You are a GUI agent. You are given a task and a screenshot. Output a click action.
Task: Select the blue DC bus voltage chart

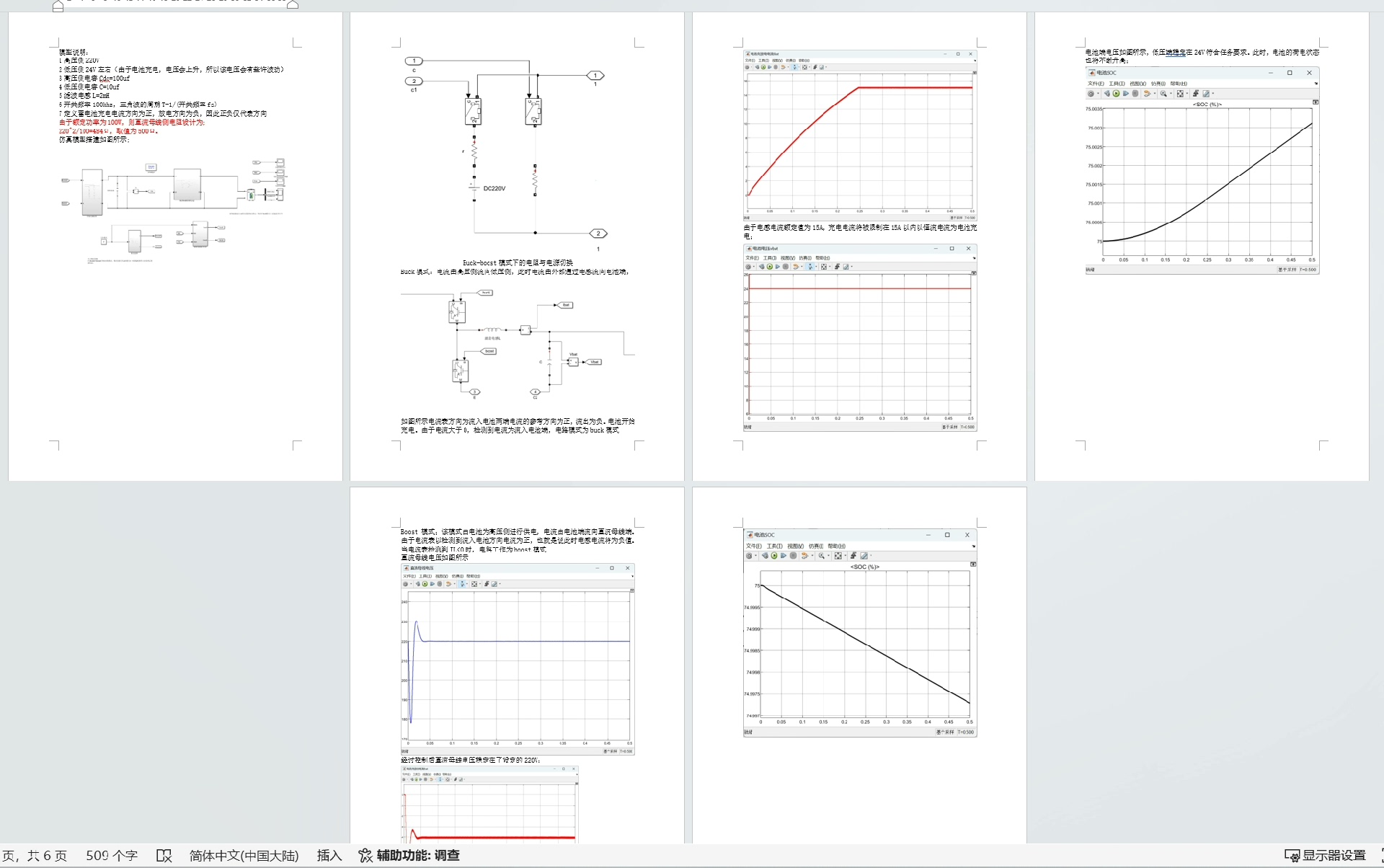(517, 659)
